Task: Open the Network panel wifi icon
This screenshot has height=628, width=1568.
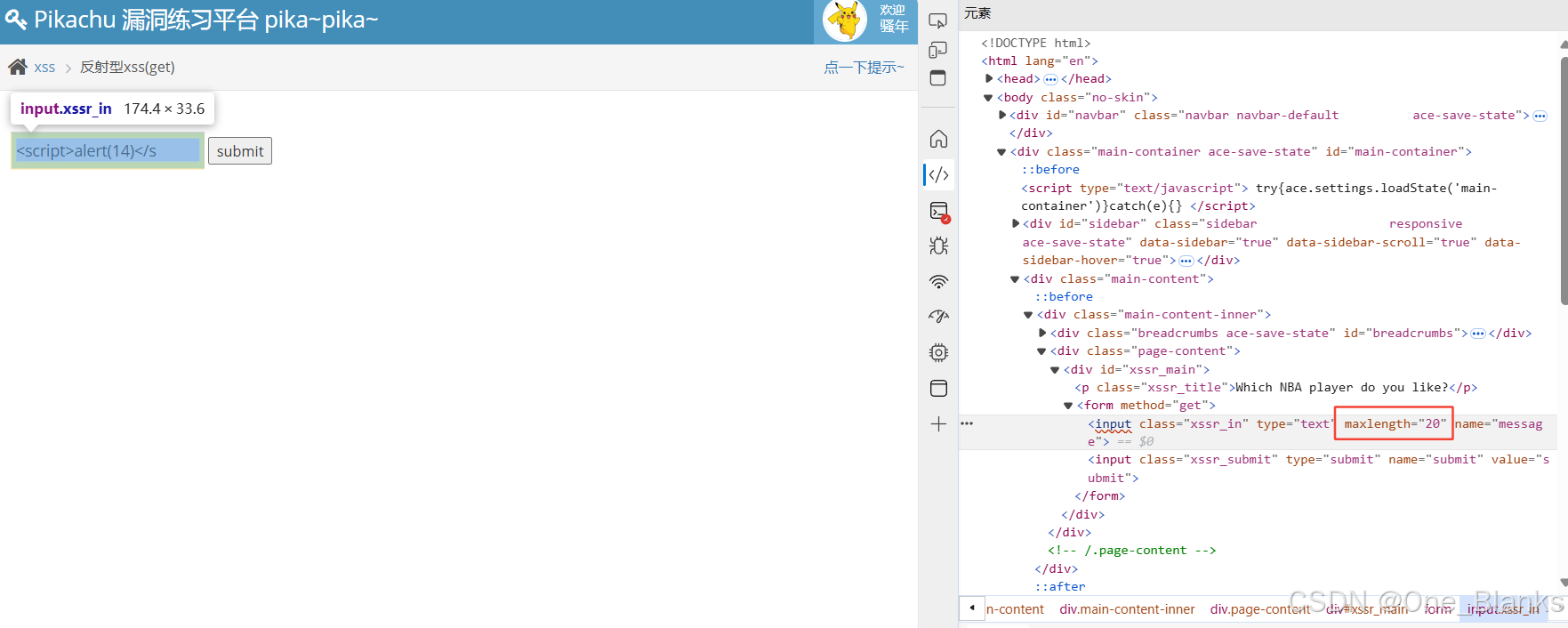Action: click(x=938, y=282)
